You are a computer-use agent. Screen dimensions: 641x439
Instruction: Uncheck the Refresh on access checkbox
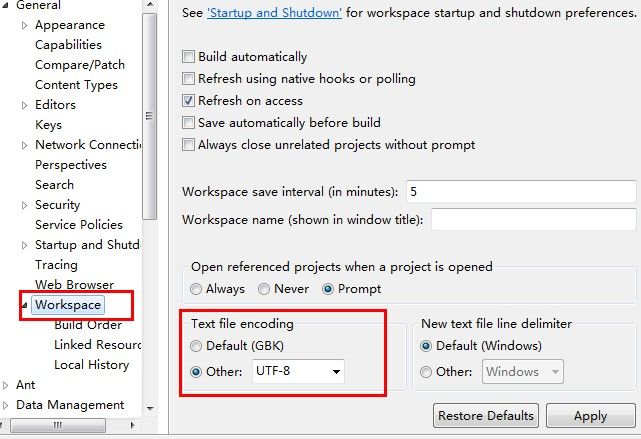coord(188,101)
